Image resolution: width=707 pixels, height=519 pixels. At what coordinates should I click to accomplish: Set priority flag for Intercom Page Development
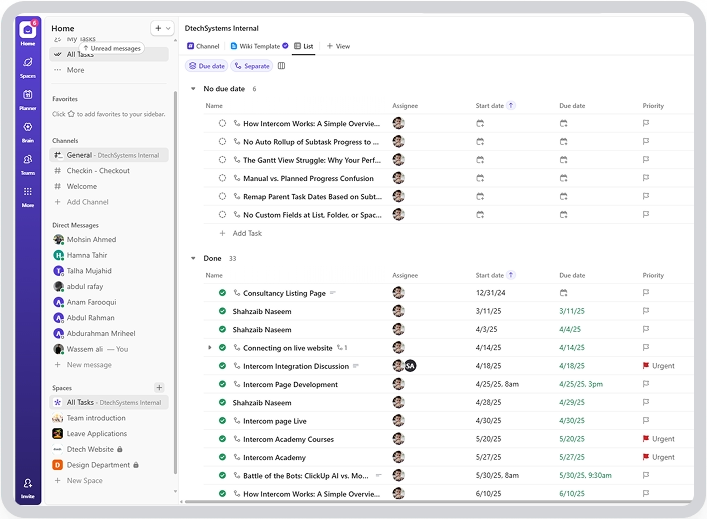[x=646, y=384]
